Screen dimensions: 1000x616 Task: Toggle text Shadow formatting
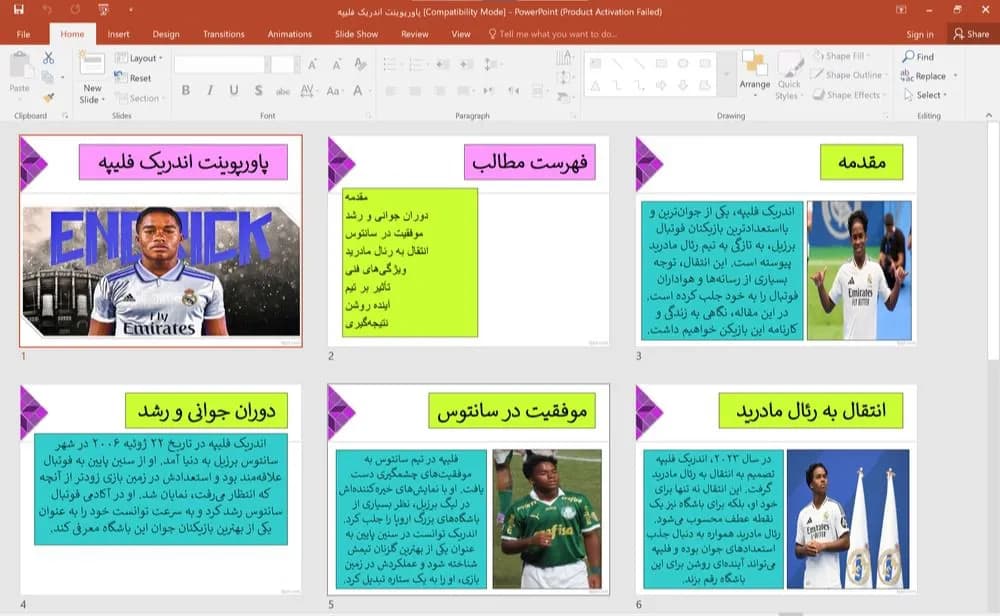258,91
